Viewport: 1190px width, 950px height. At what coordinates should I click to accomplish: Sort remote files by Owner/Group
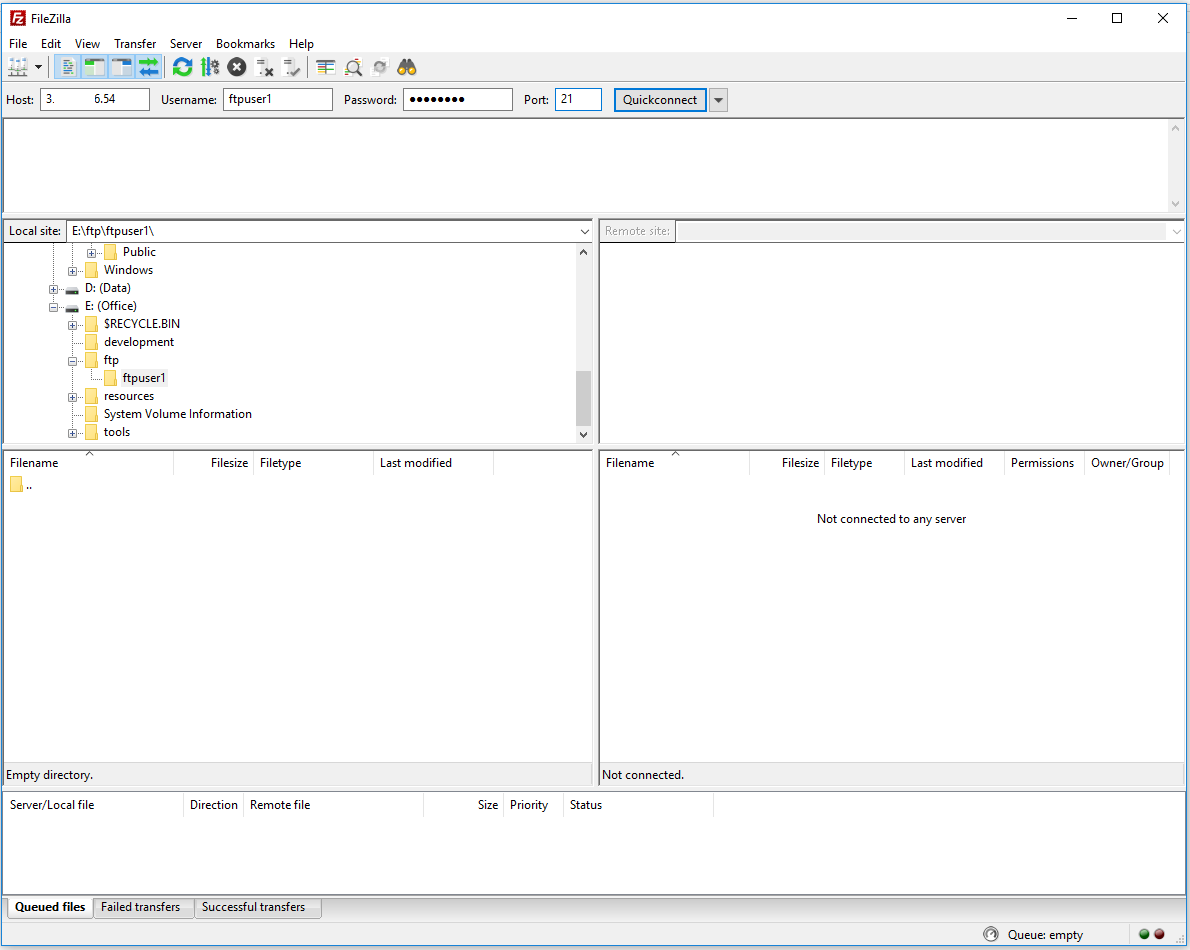1127,463
